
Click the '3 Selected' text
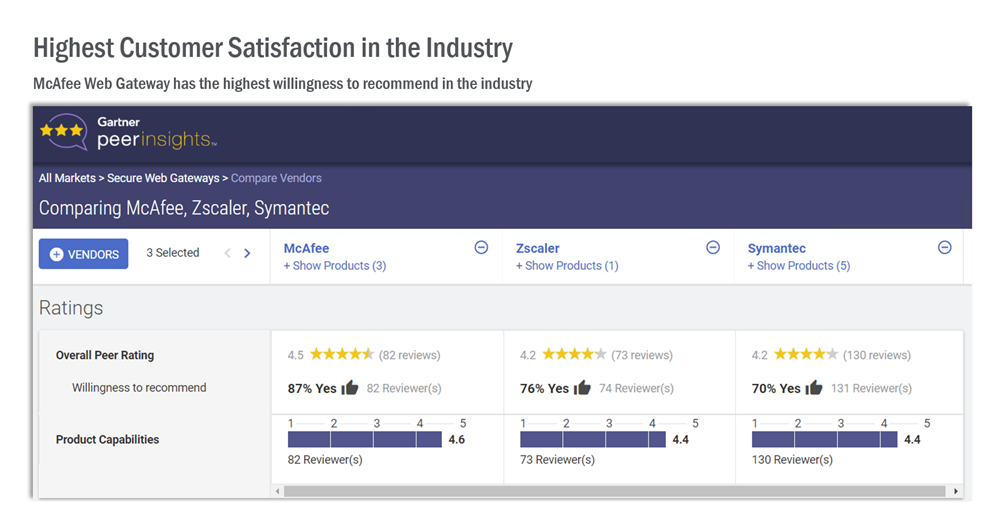(173, 252)
